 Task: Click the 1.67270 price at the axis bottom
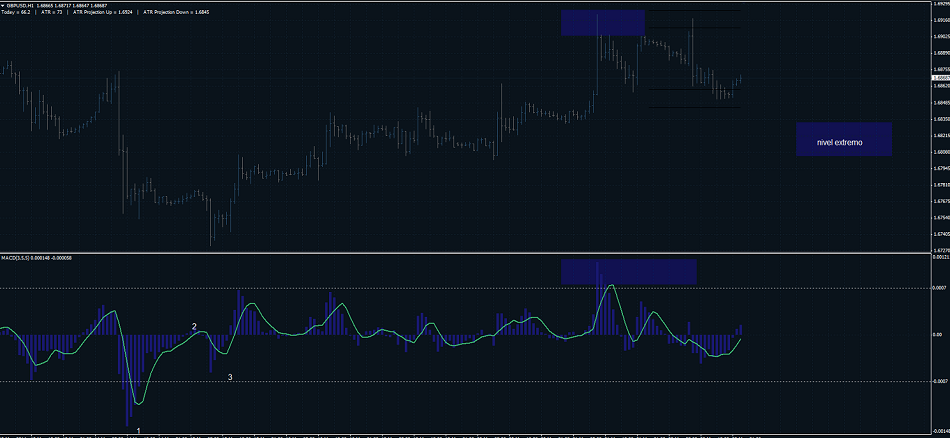pyautogui.click(x=942, y=250)
